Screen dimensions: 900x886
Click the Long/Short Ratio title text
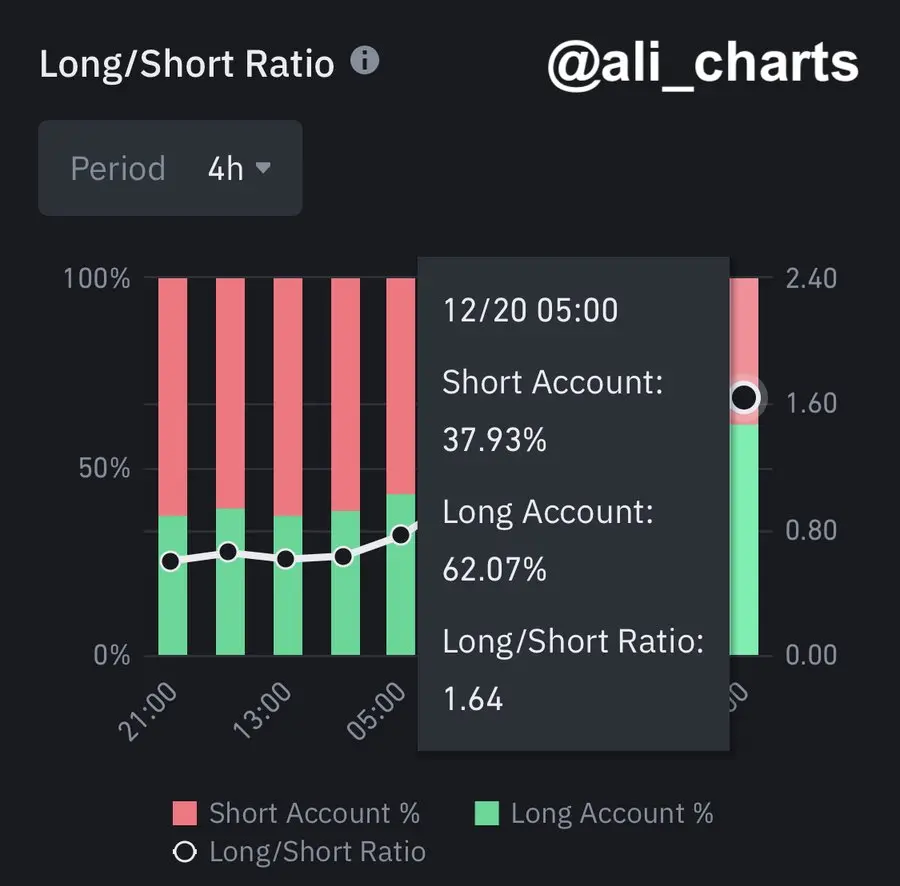186,64
